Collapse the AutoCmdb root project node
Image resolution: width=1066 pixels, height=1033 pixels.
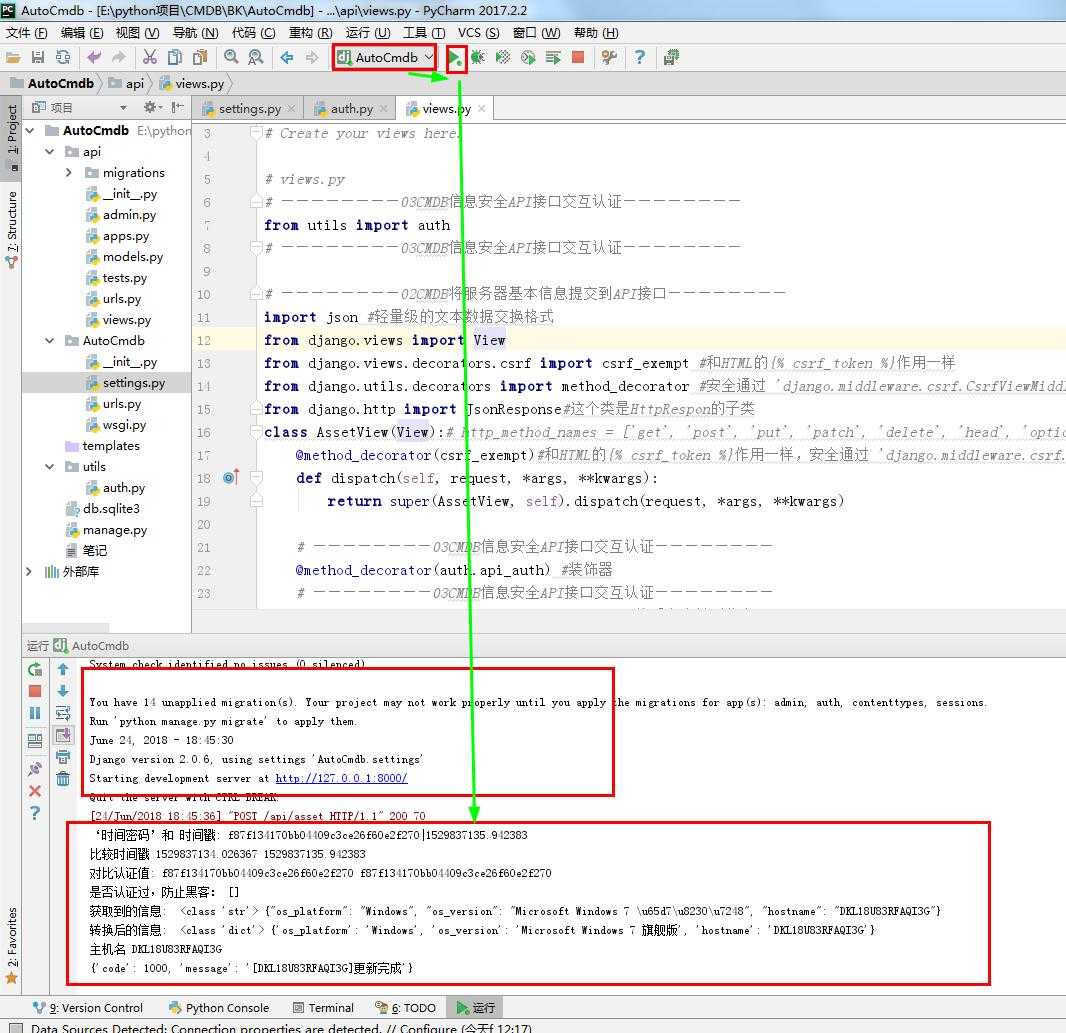click(x=30, y=130)
